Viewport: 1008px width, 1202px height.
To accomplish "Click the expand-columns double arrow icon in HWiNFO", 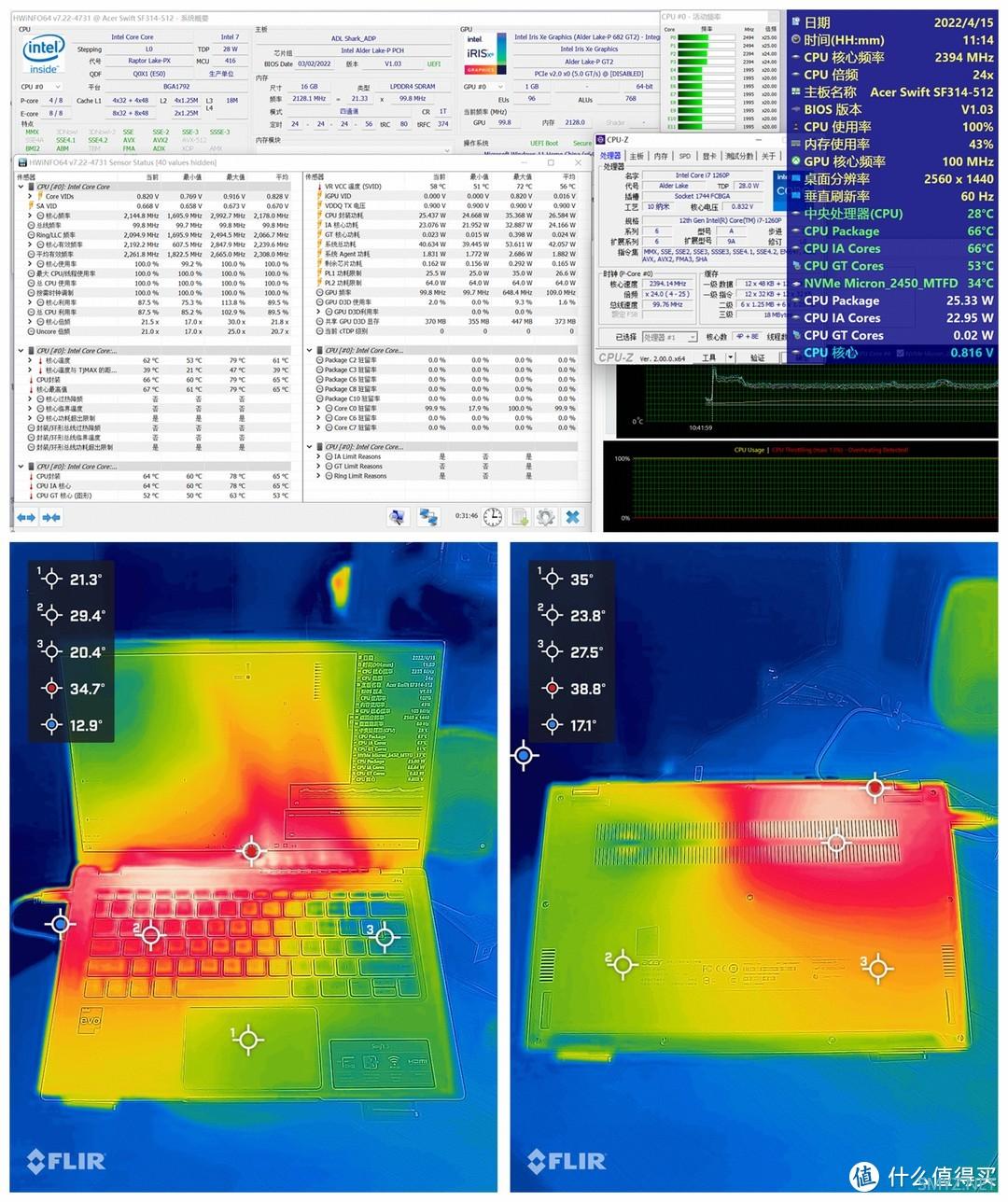I will [26, 517].
